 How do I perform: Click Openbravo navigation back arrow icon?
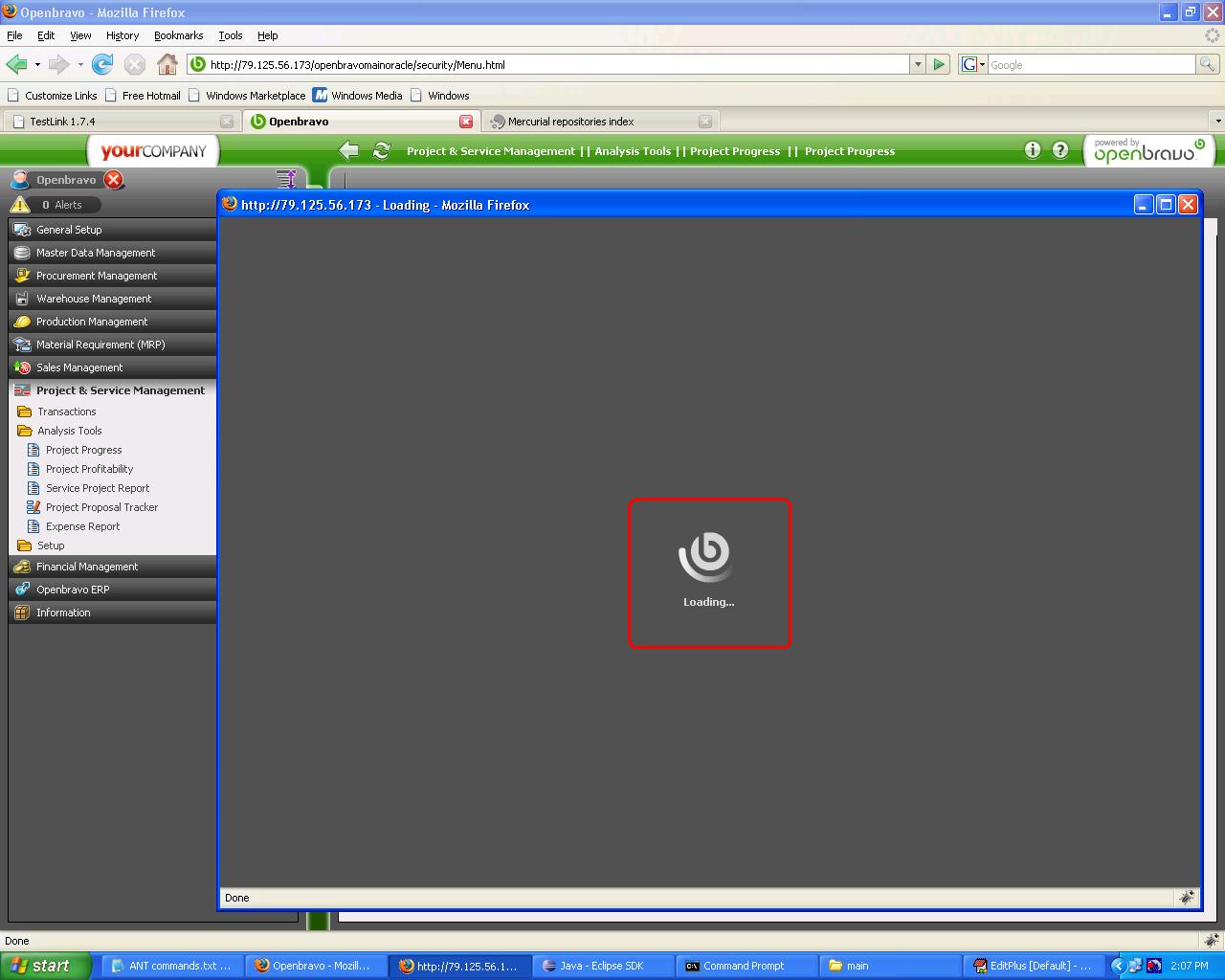(x=349, y=150)
